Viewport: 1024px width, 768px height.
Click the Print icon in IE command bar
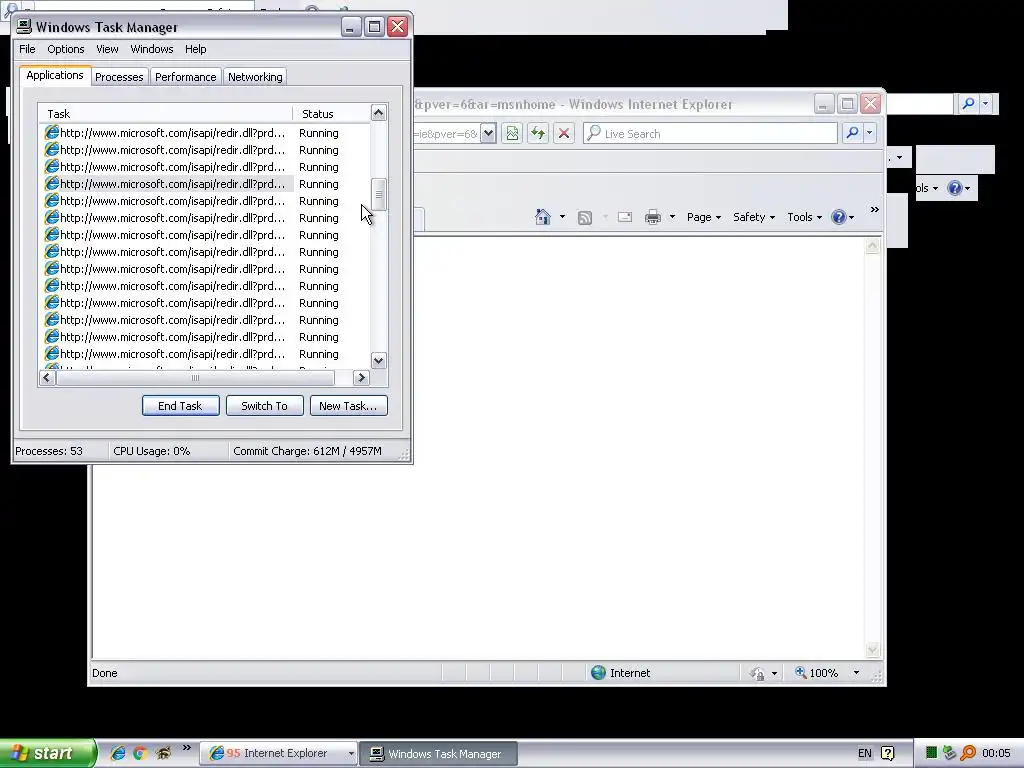(x=652, y=217)
